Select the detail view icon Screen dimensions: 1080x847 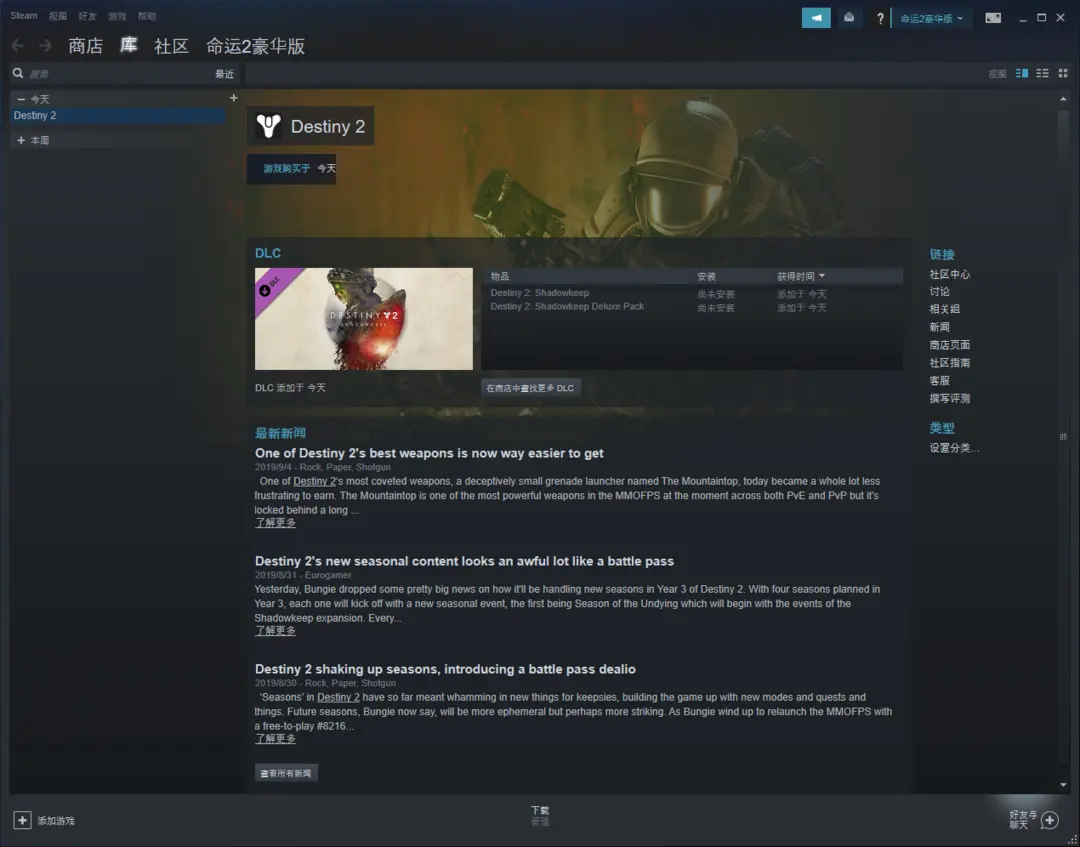click(1022, 73)
